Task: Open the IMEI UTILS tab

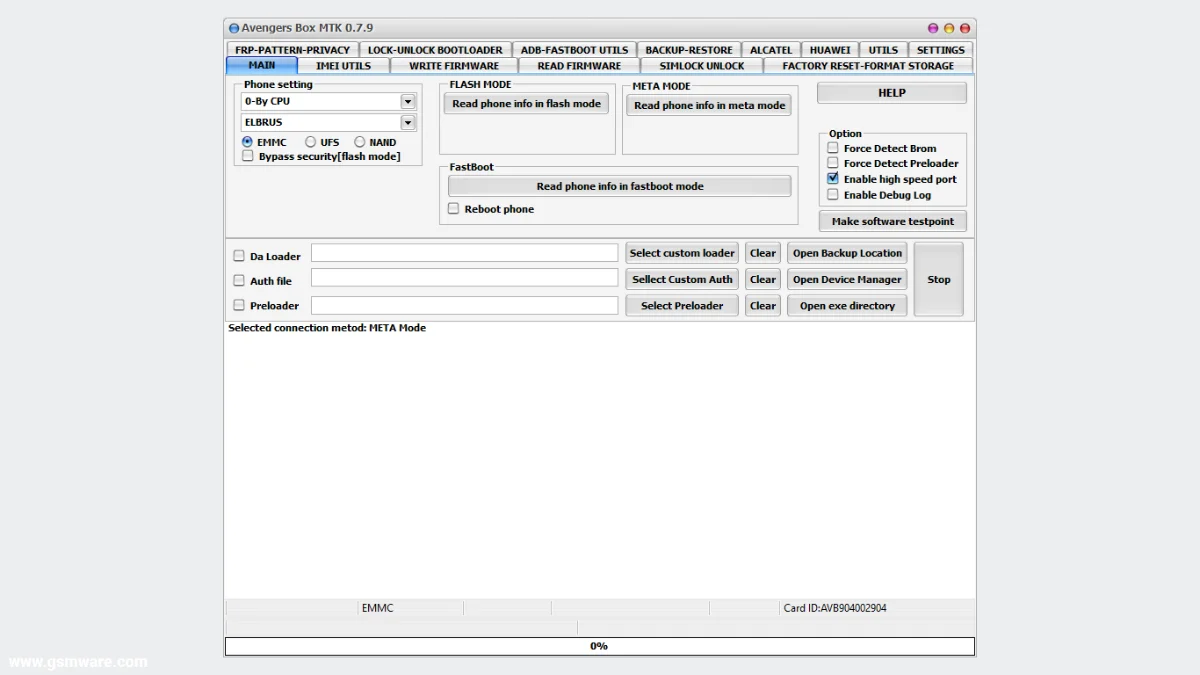Action: pos(343,66)
